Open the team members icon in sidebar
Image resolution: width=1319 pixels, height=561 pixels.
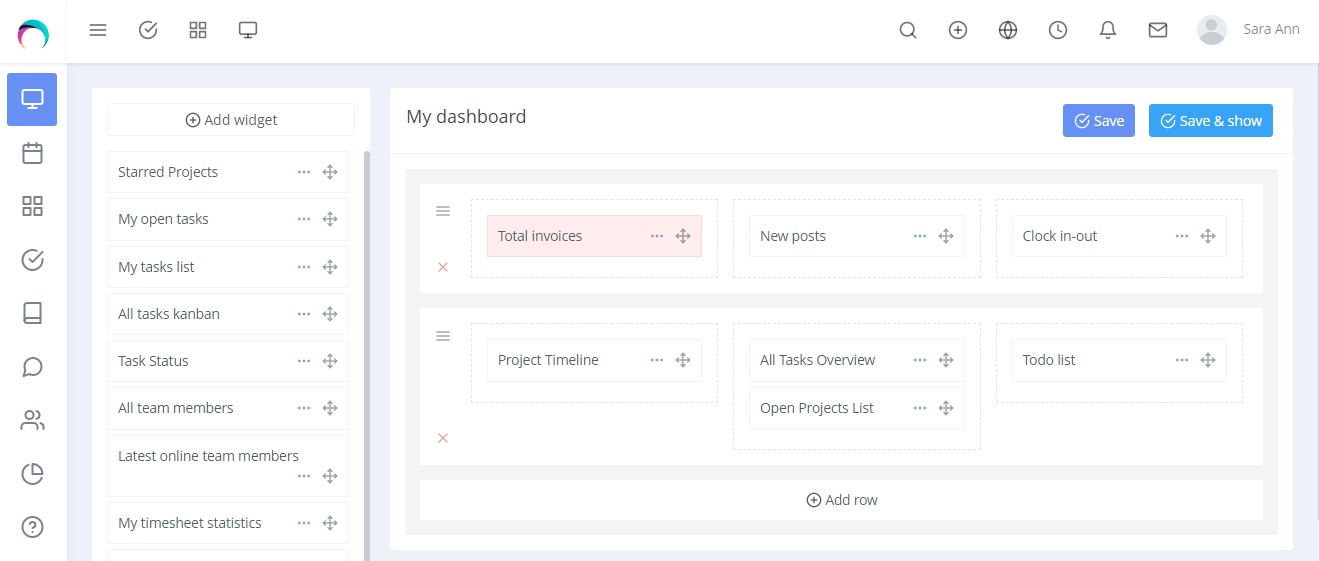[32, 420]
